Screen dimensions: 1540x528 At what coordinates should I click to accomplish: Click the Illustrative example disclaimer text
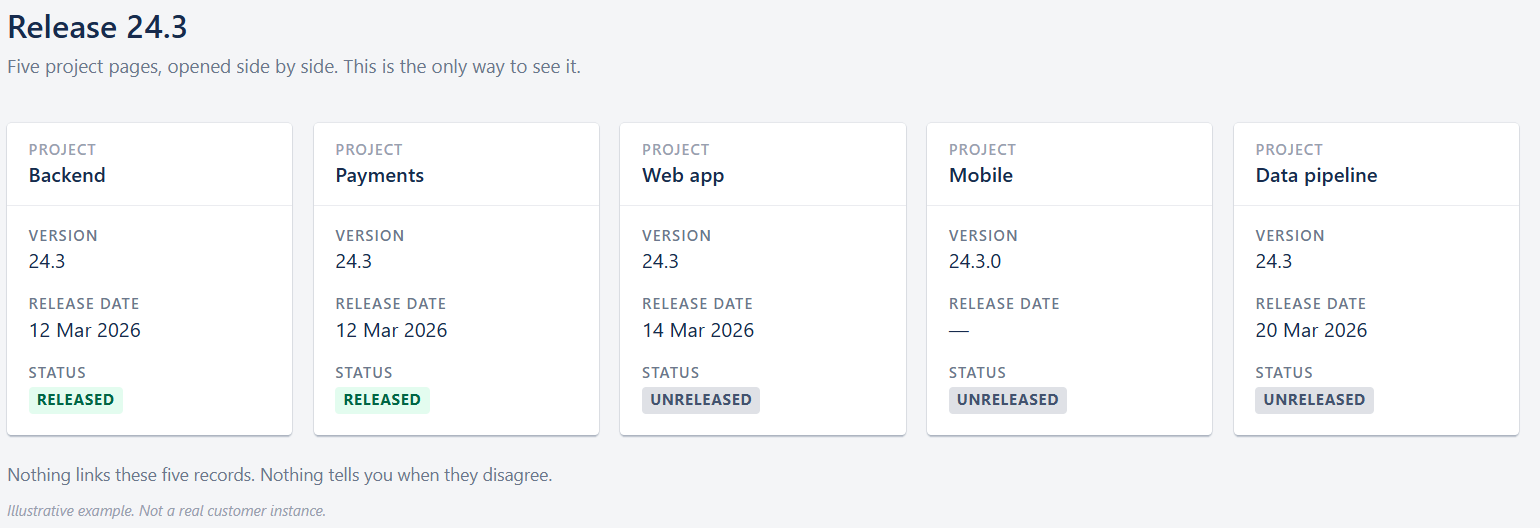pyautogui.click(x=166, y=511)
